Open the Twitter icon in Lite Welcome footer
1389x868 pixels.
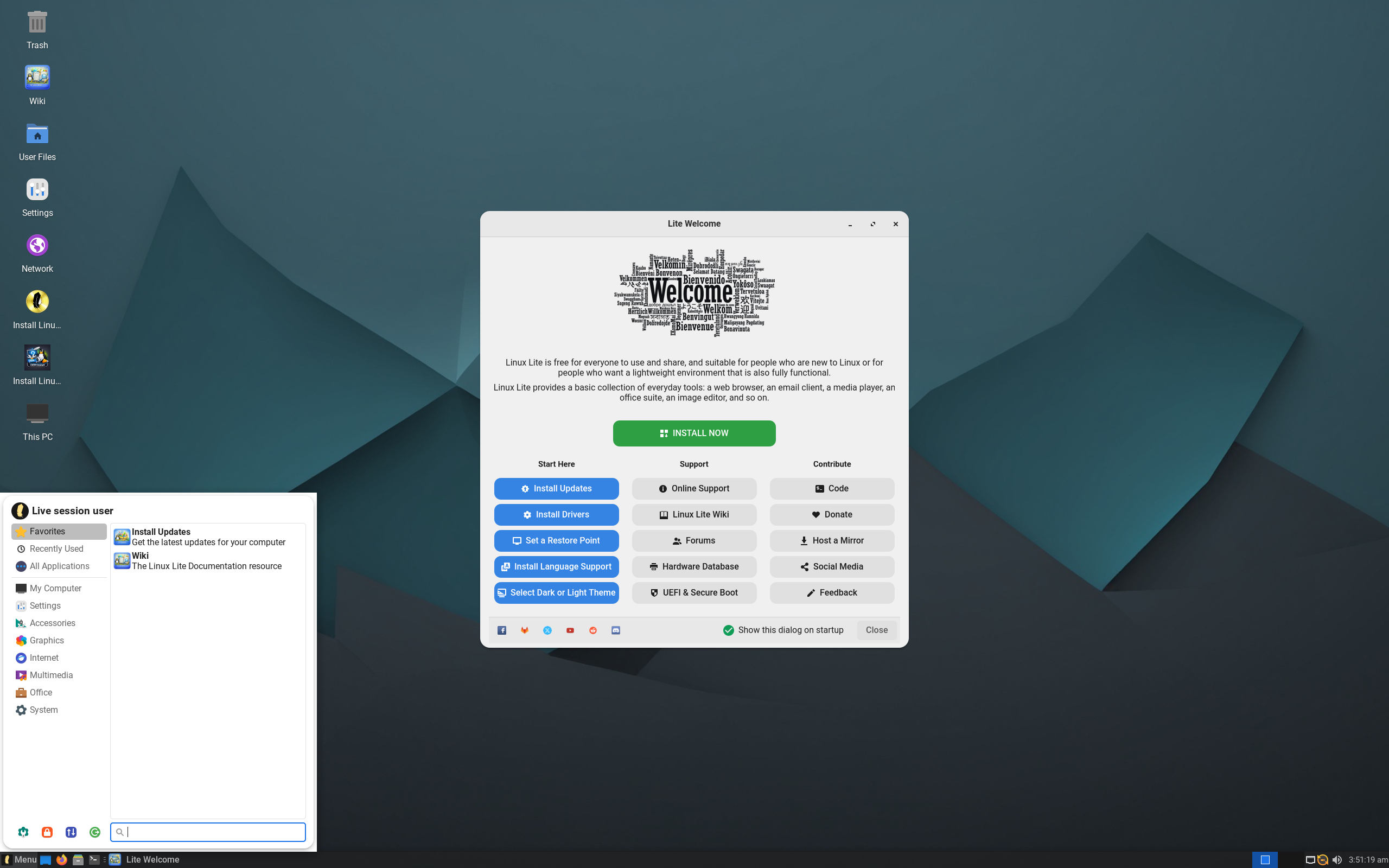coord(547,630)
